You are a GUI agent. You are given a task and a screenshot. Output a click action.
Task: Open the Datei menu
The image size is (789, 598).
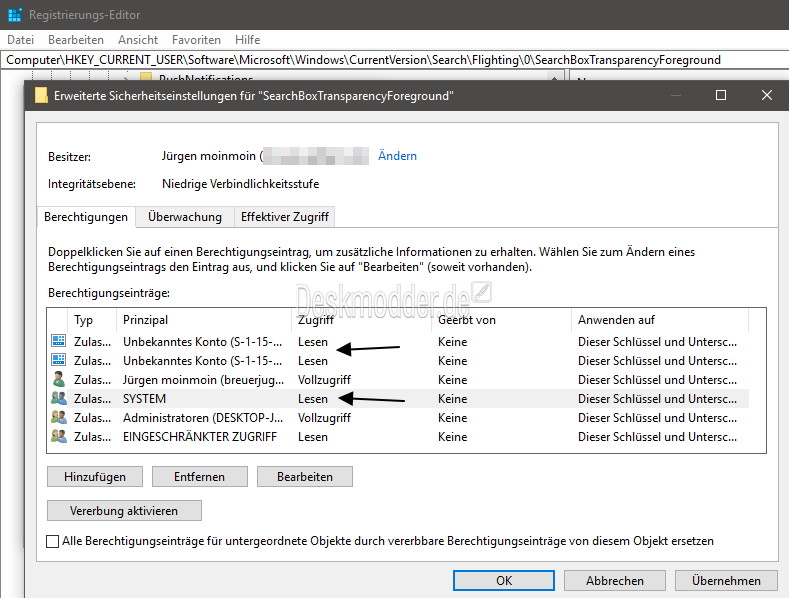[21, 40]
